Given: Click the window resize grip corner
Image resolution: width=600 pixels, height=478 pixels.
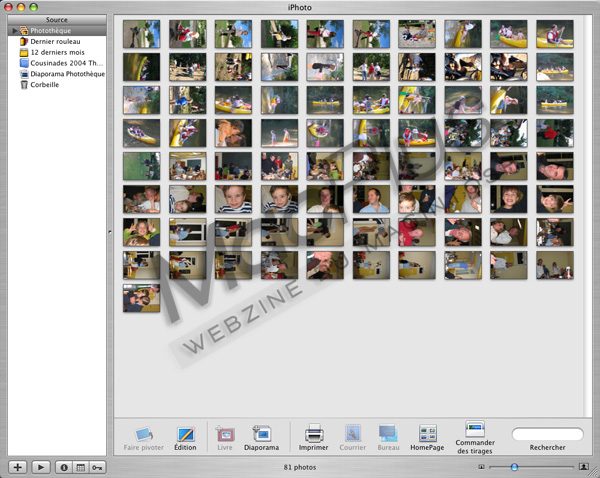Looking at the screenshot, I should (594, 472).
